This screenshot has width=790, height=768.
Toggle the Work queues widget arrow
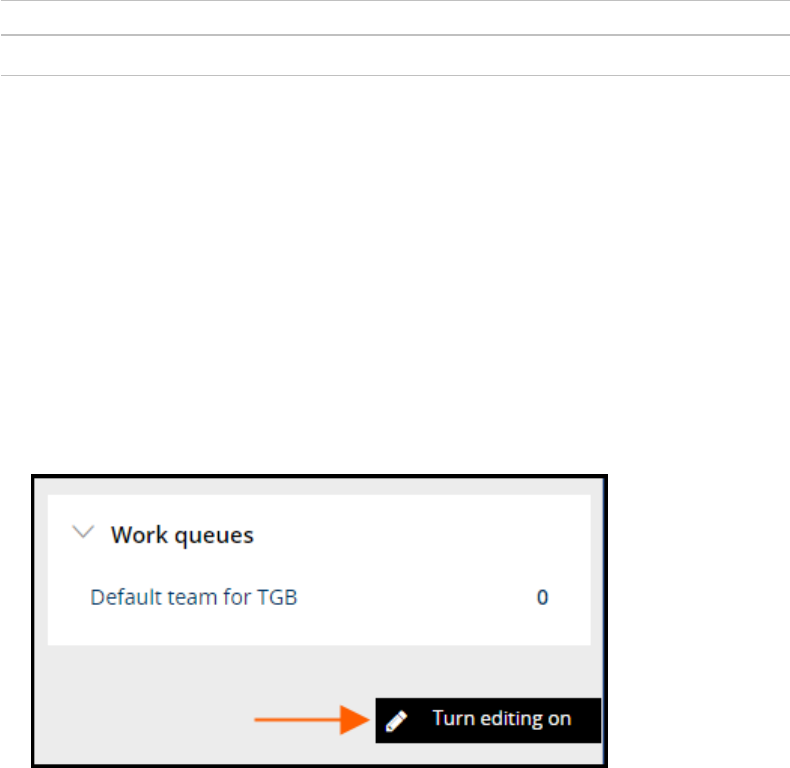point(83,532)
